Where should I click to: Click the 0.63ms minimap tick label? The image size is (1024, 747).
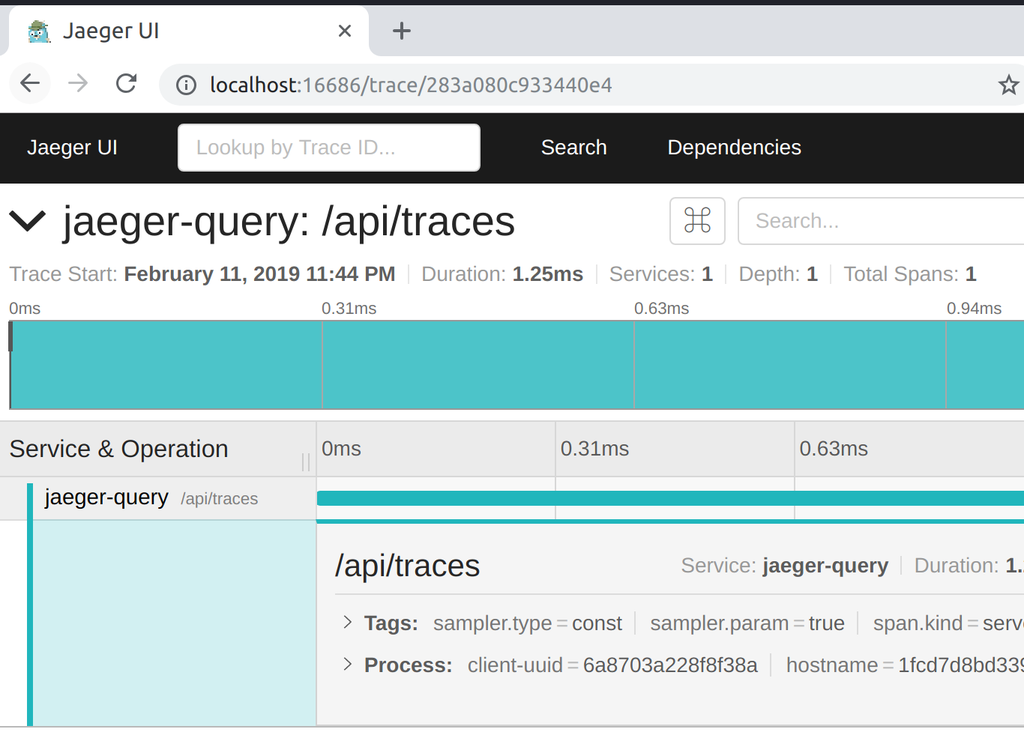[x=662, y=308]
